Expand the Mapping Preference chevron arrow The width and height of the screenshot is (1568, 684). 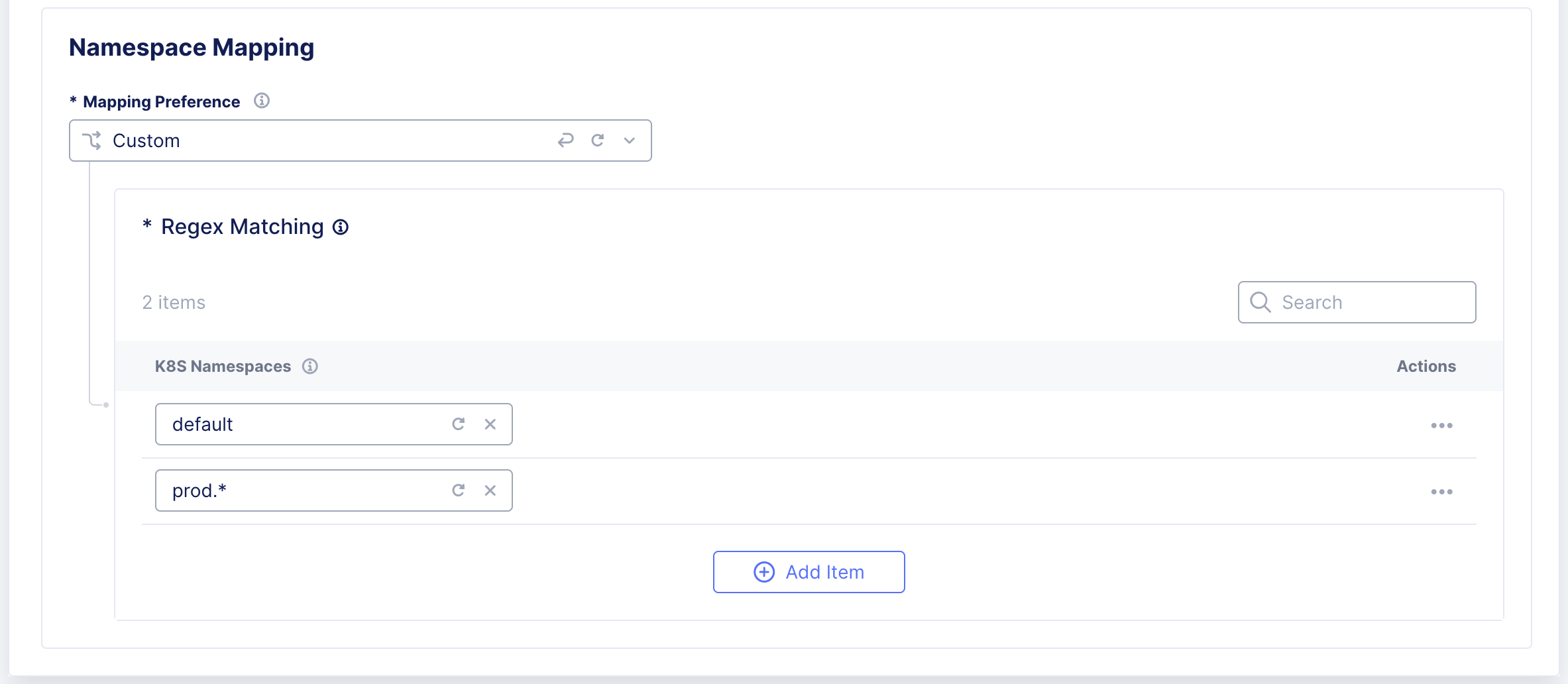coord(630,141)
